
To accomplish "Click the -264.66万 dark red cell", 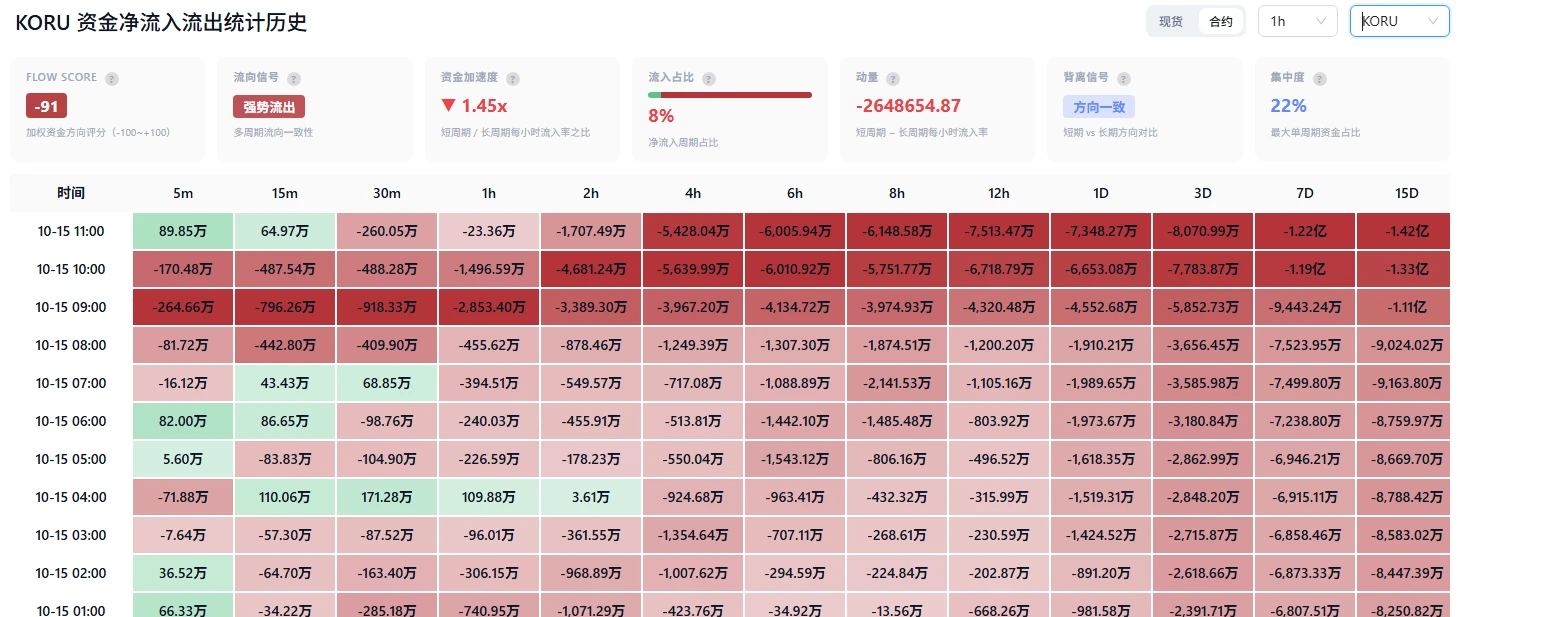I will (x=183, y=307).
